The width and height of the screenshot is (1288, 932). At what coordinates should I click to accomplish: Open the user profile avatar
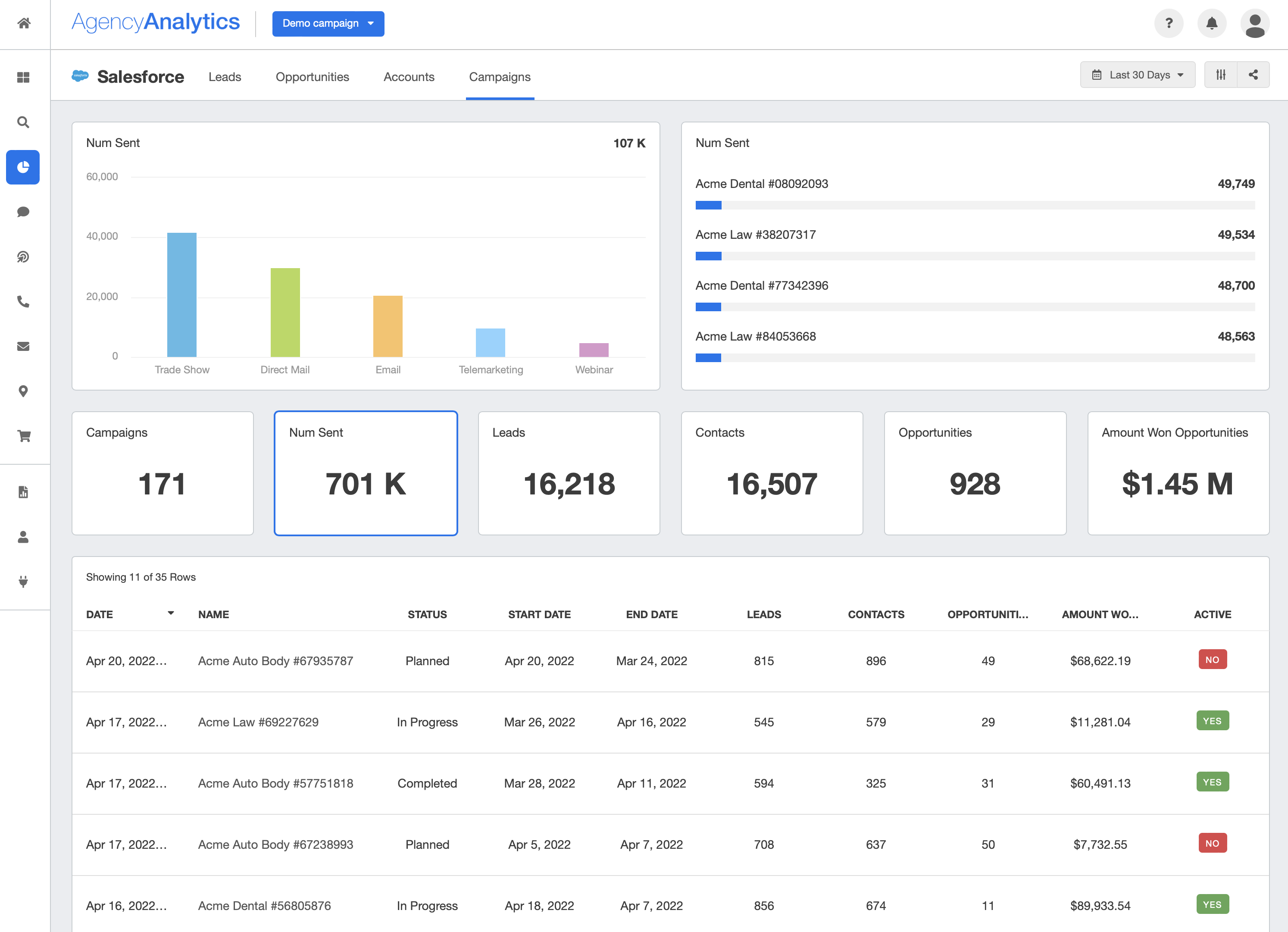coord(1255,23)
